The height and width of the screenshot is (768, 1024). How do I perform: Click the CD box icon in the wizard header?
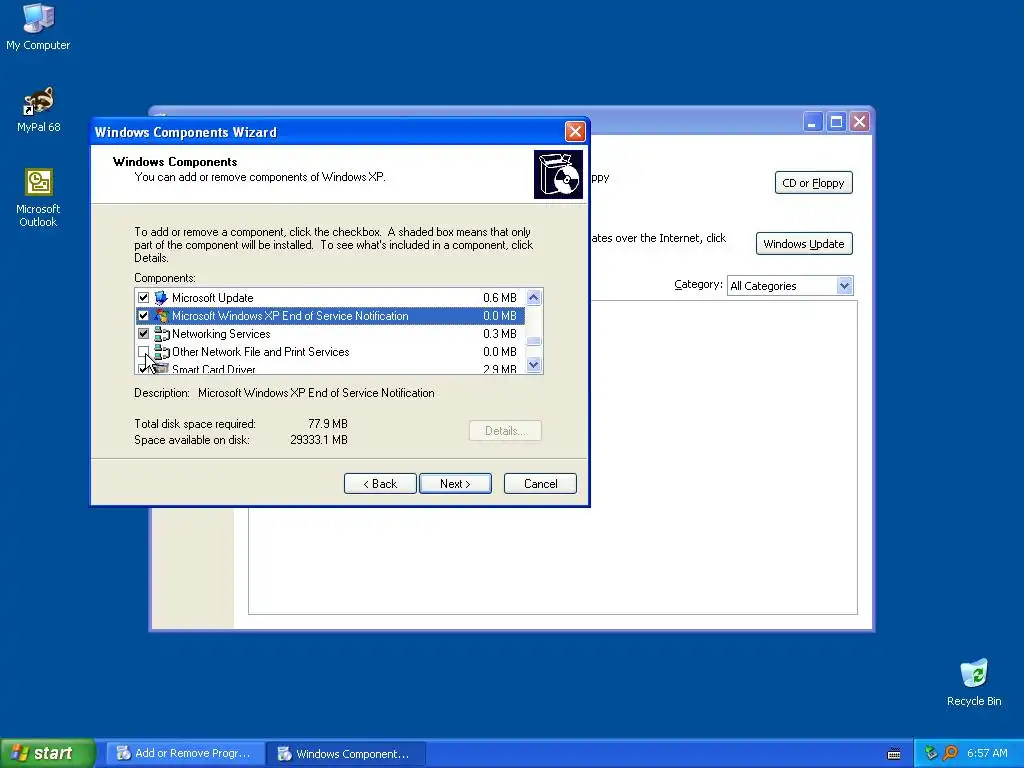(558, 174)
